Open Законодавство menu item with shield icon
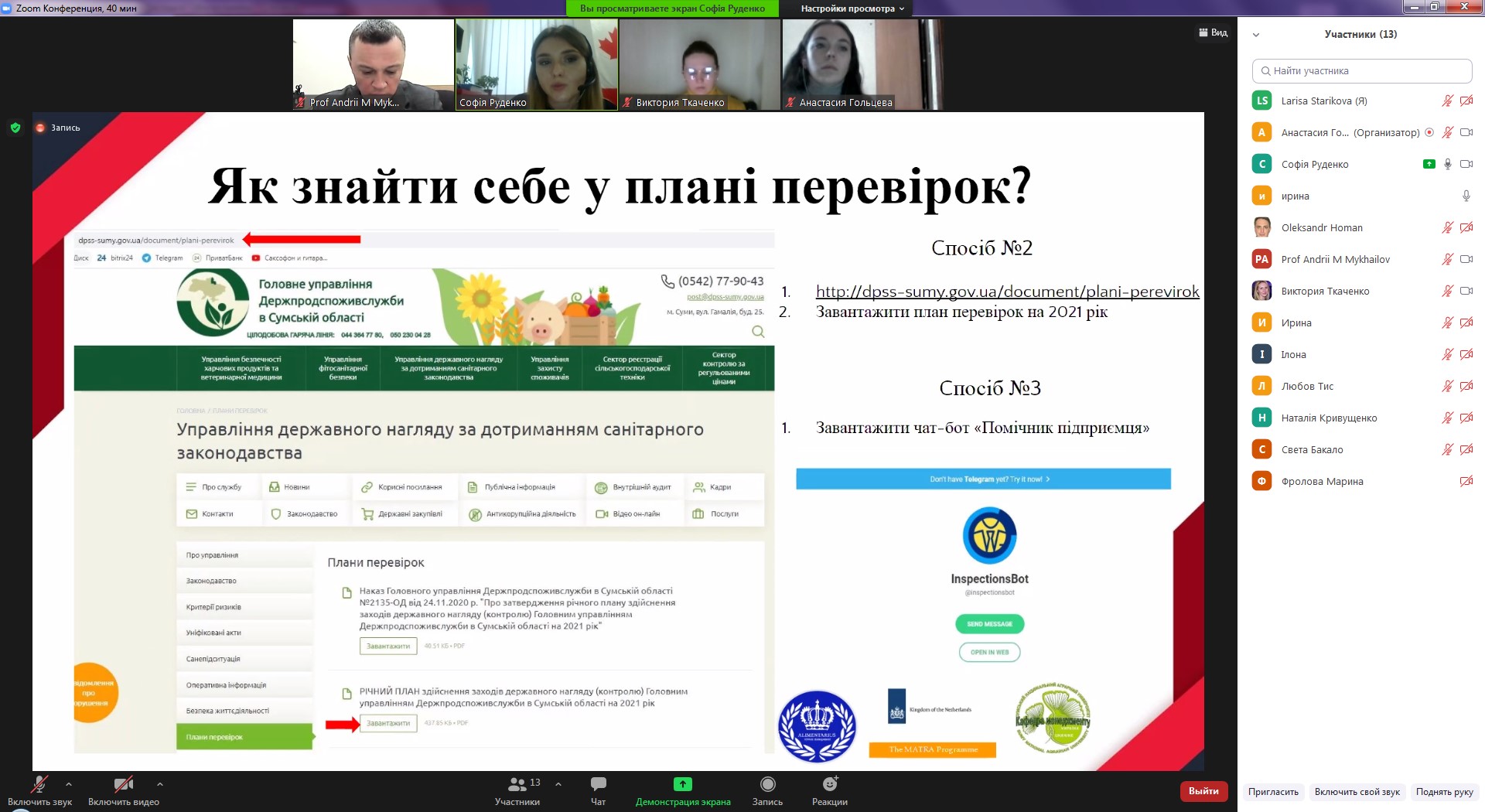This screenshot has height=812, width=1485. tap(304, 514)
